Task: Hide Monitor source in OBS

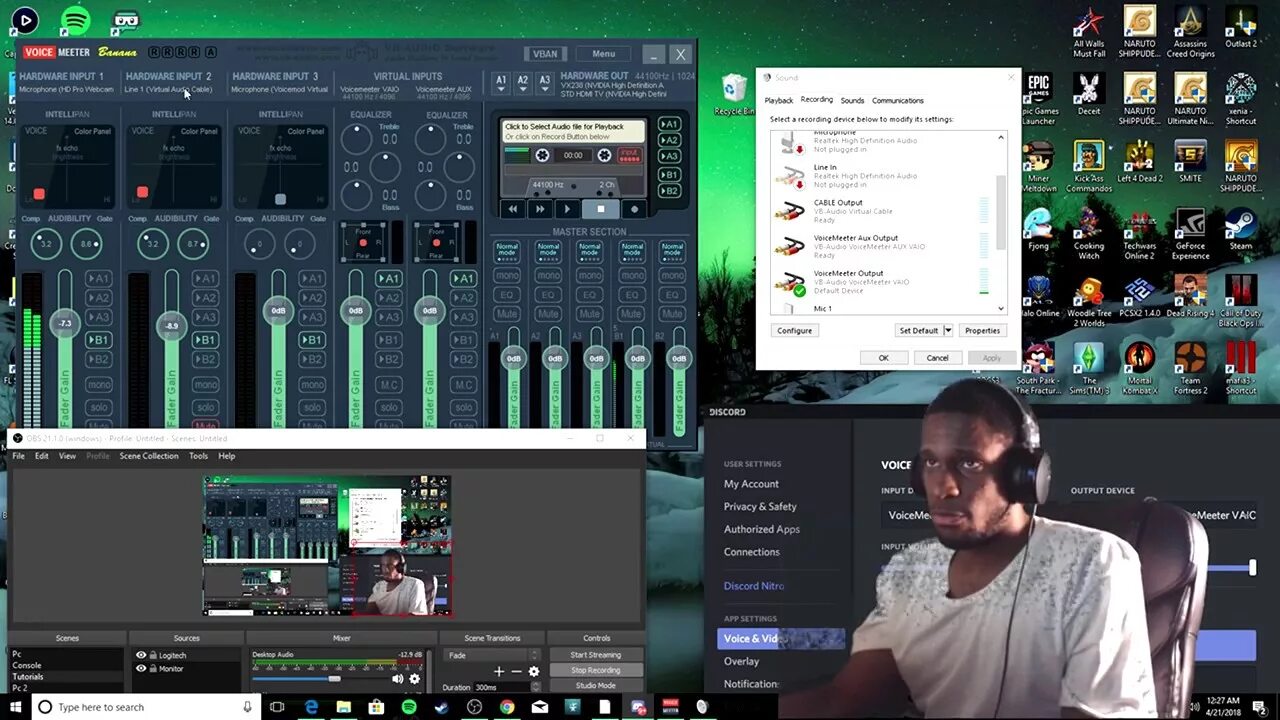Action: point(141,668)
